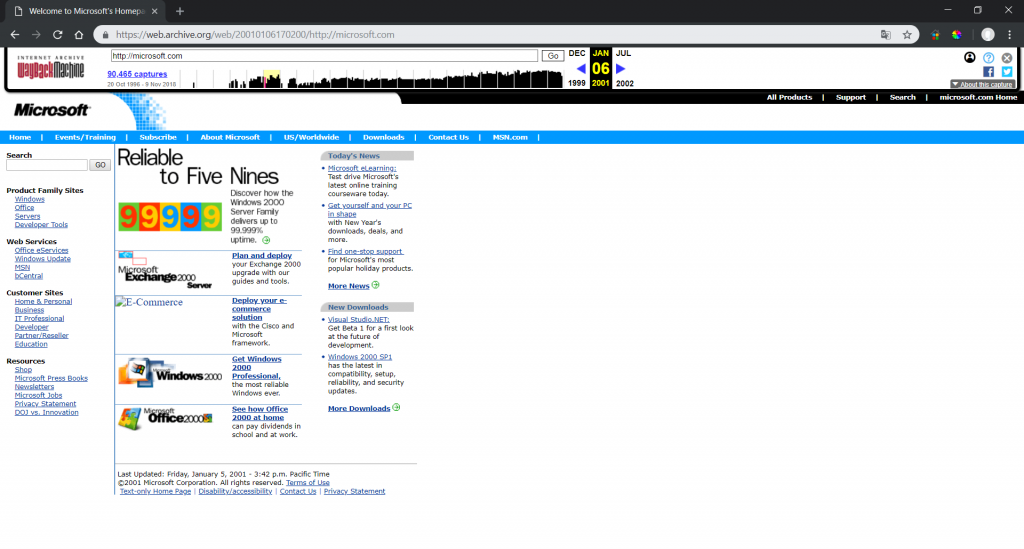This screenshot has width=1024, height=549.
Task: Open bCentral sidebar link
Action: click(29, 275)
